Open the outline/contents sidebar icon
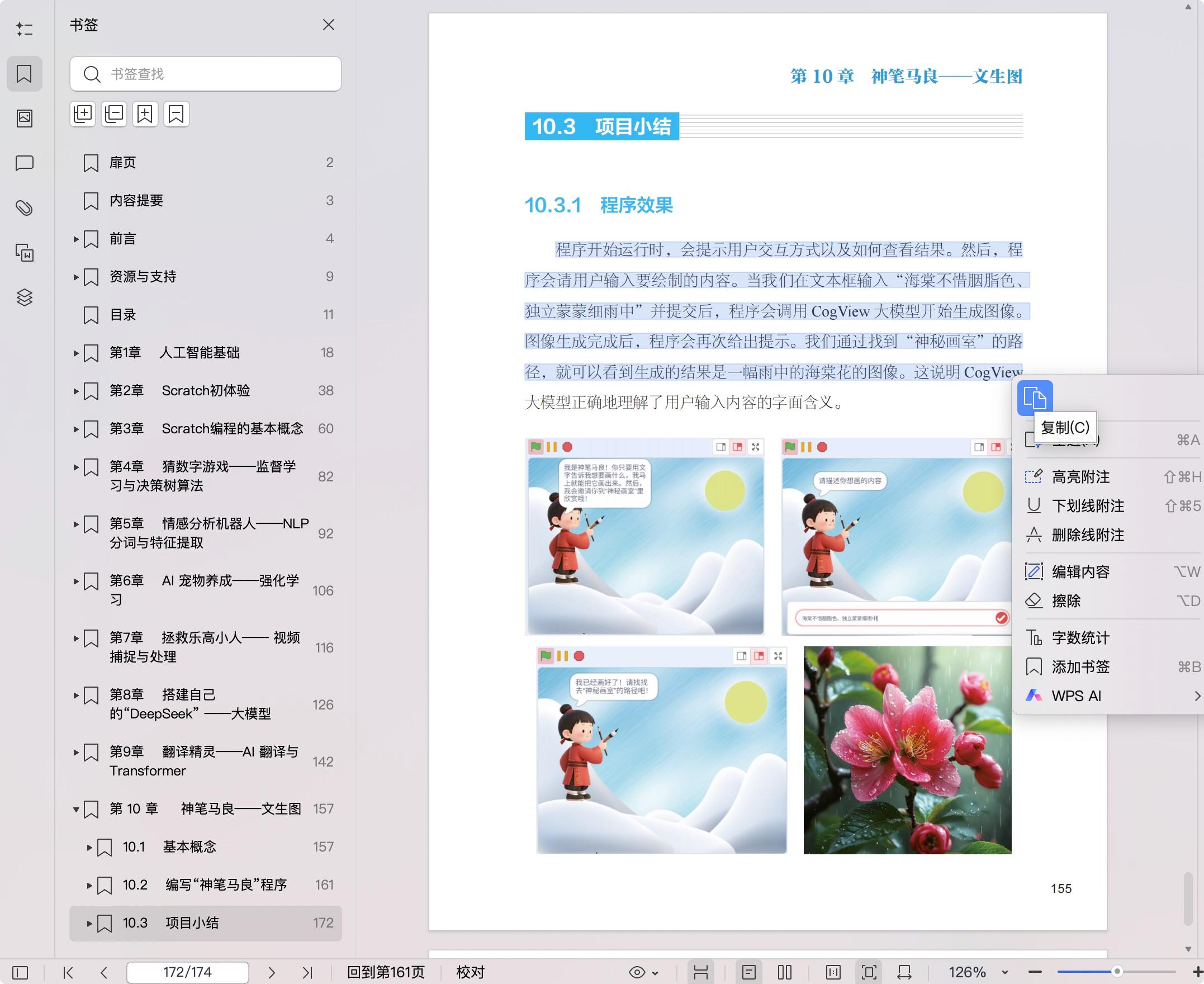1204x984 pixels. (x=25, y=29)
